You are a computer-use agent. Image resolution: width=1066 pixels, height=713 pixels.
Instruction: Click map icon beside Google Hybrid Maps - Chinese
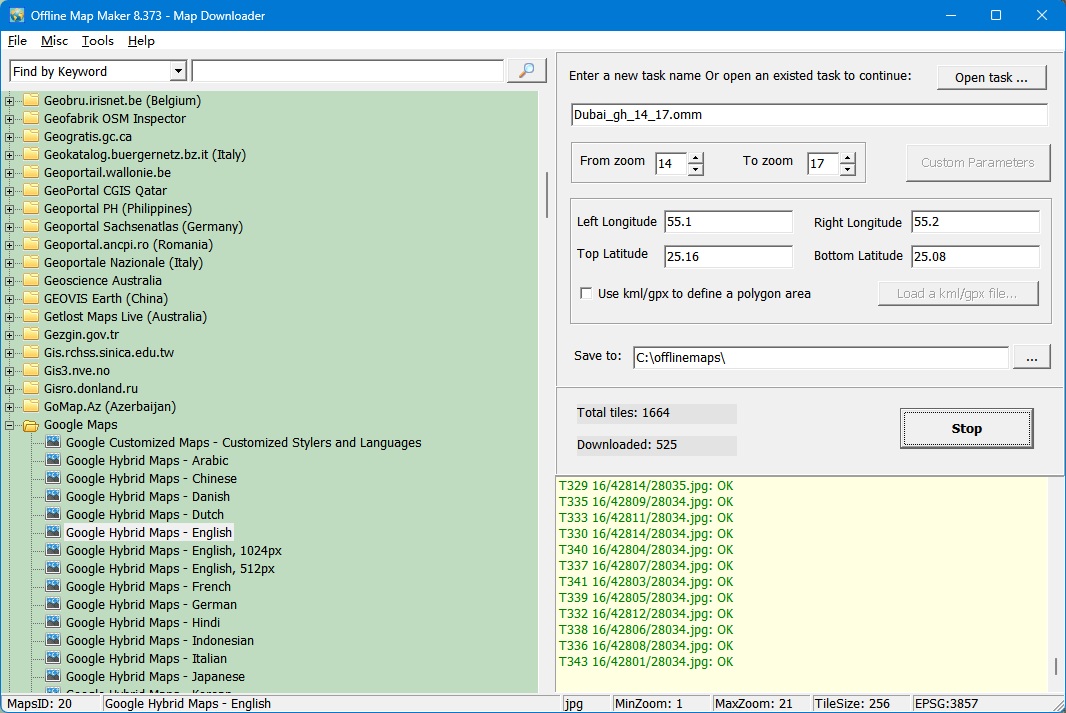click(53, 478)
